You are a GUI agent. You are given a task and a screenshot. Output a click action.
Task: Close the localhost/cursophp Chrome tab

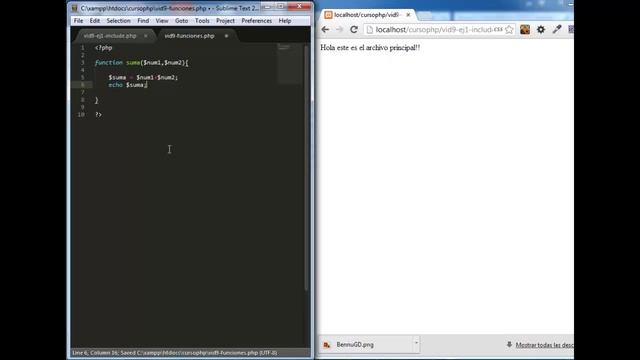(x=408, y=15)
